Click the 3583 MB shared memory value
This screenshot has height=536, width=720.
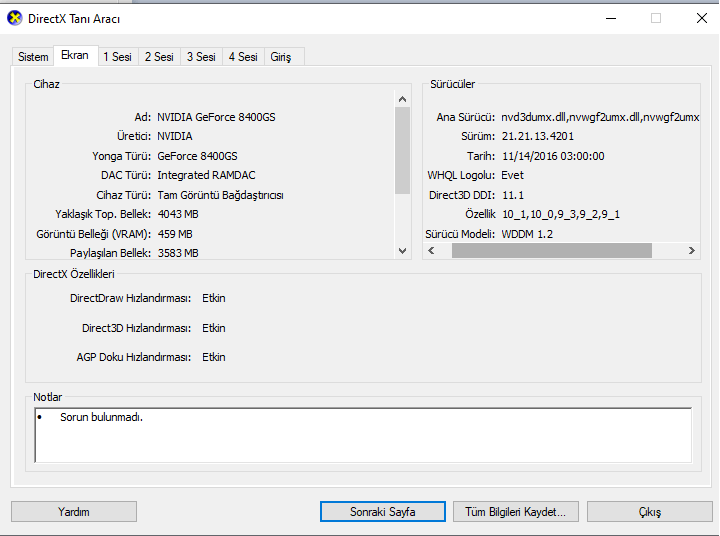coord(178,253)
